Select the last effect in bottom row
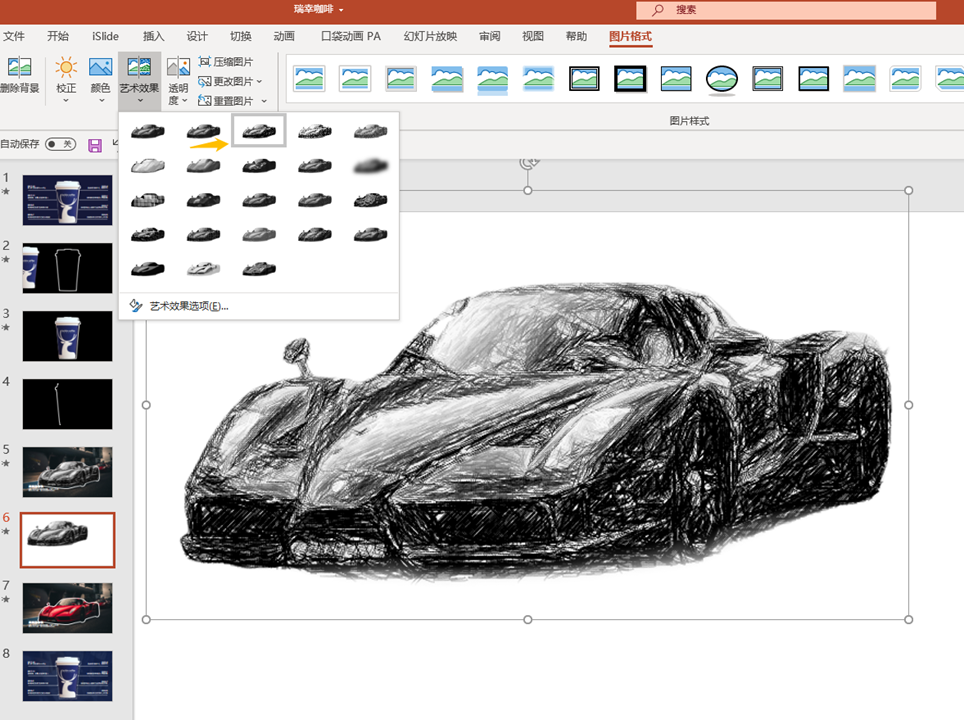Screen dimensions: 964x720 (259, 269)
